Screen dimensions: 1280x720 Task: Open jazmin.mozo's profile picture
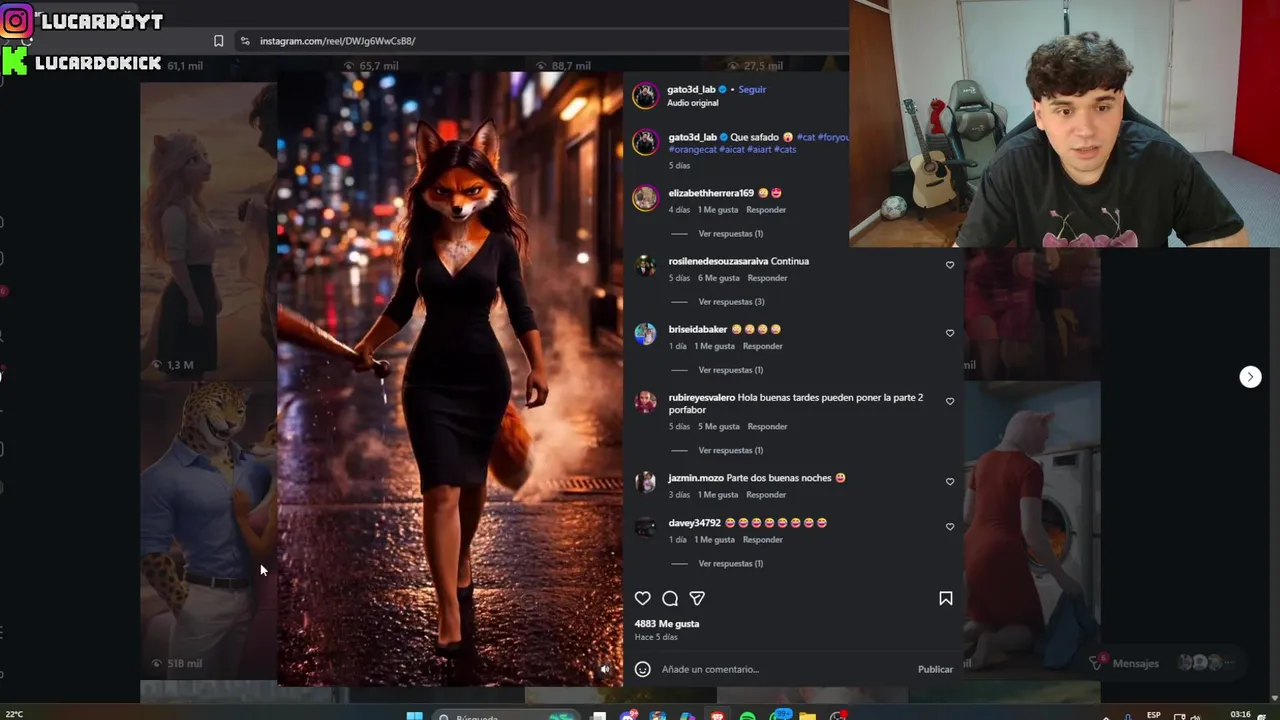tap(645, 483)
